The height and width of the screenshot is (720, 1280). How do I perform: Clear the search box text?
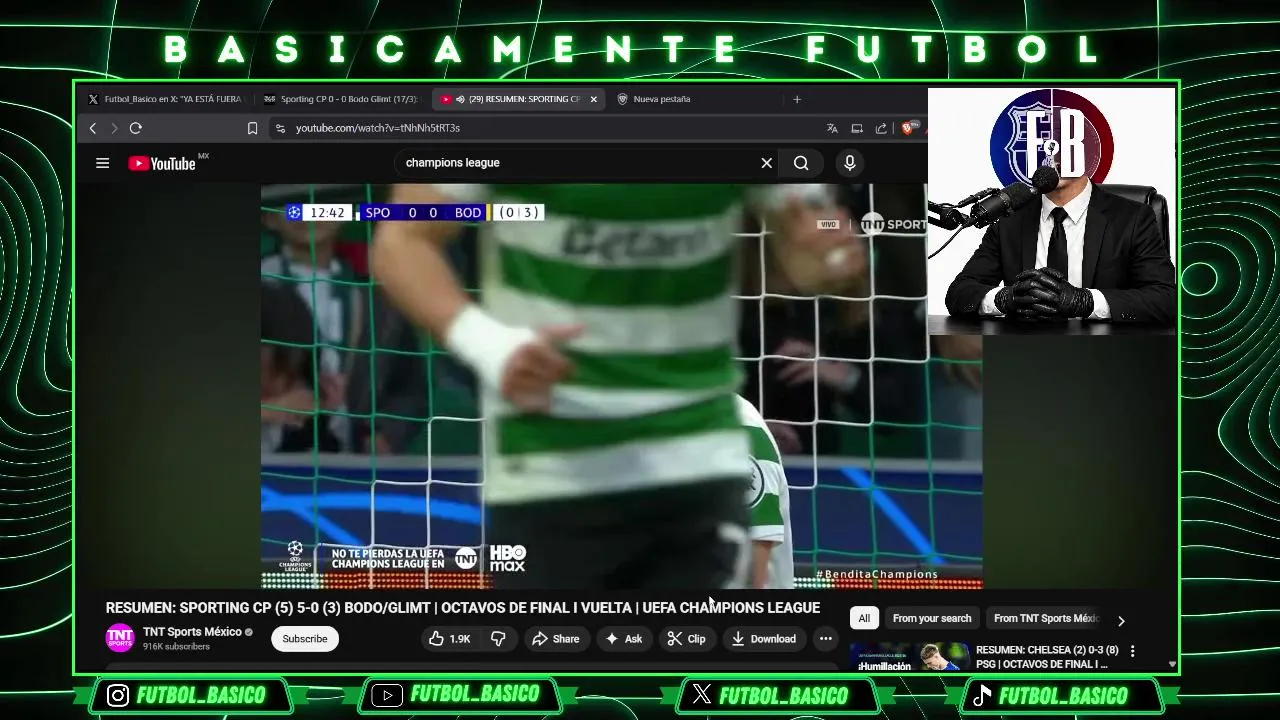tap(767, 163)
